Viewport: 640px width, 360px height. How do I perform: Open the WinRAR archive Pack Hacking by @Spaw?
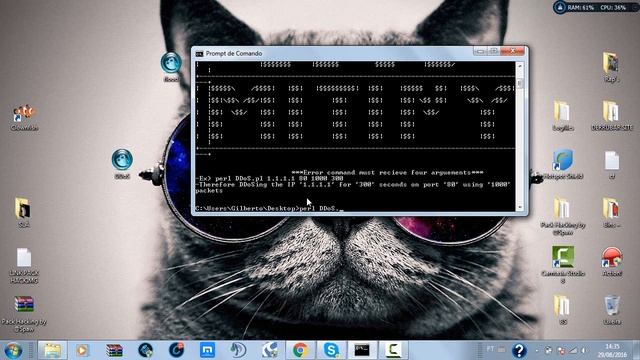point(24,313)
